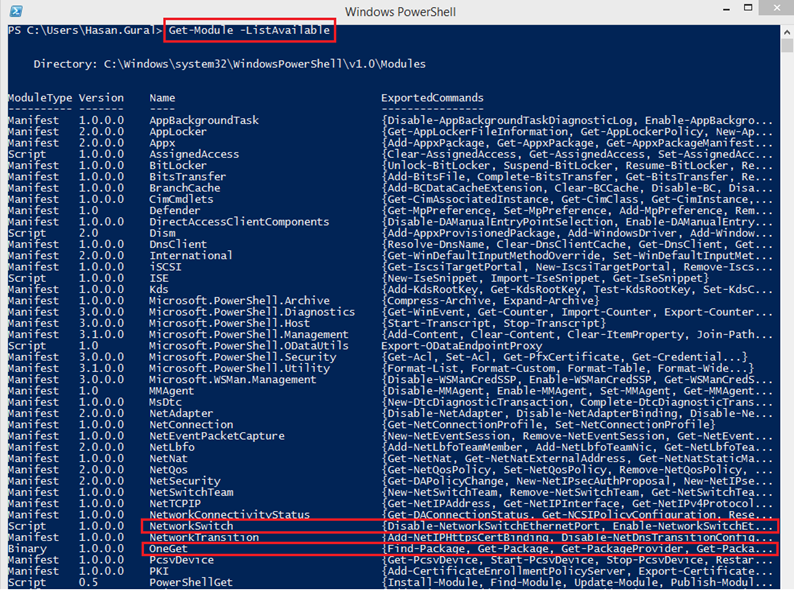
Task: Click the scrollbar up arrow
Action: 787,32
